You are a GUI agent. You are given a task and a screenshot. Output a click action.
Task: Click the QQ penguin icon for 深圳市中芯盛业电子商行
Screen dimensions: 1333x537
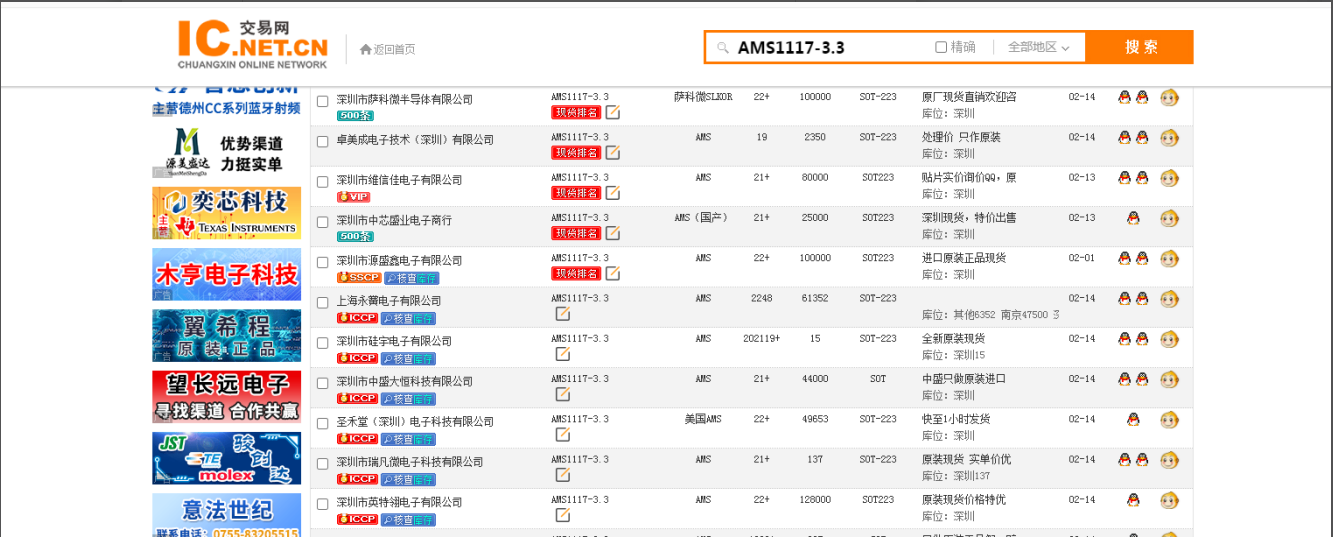1133,218
